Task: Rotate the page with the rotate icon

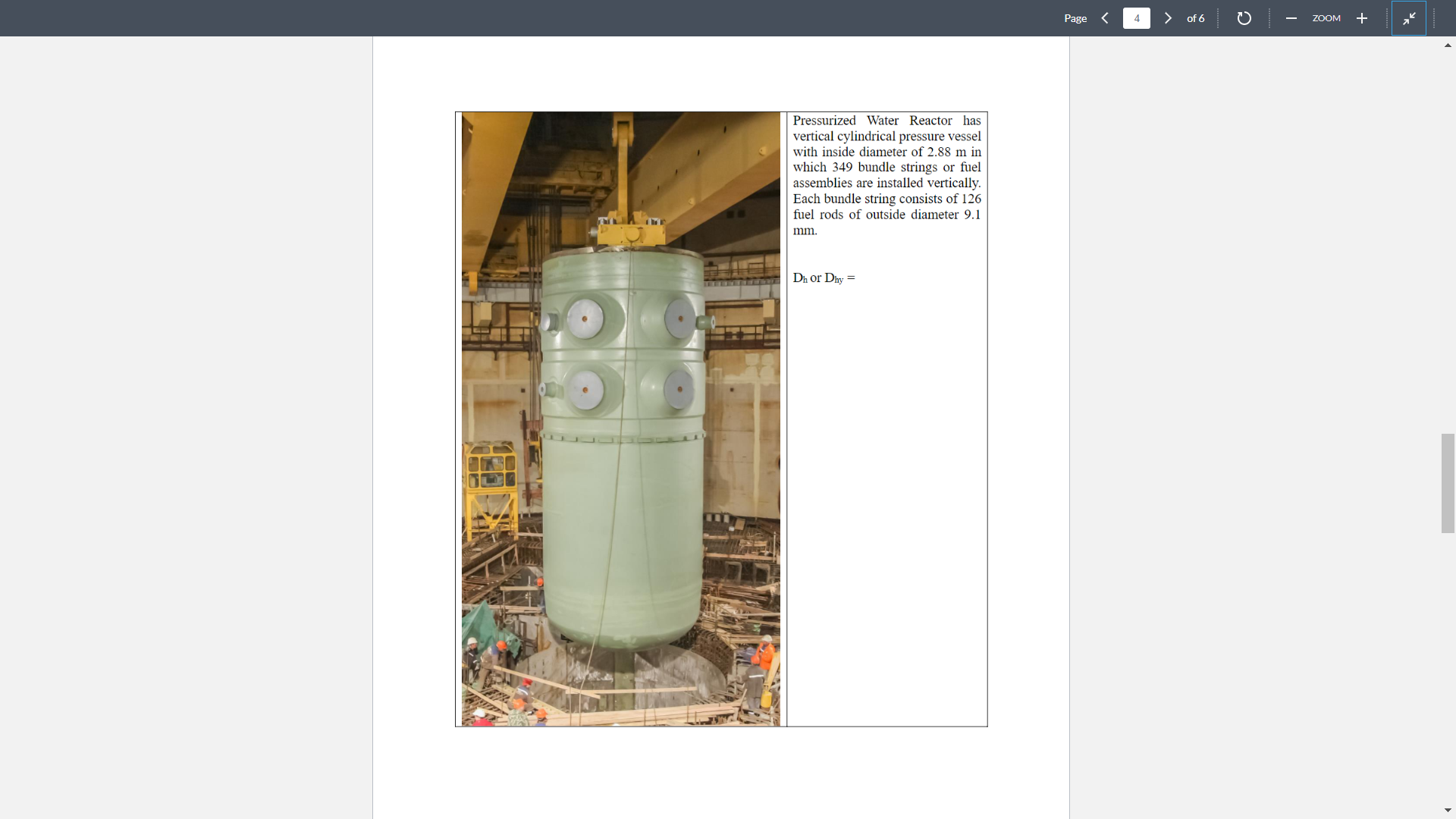Action: tap(1244, 17)
